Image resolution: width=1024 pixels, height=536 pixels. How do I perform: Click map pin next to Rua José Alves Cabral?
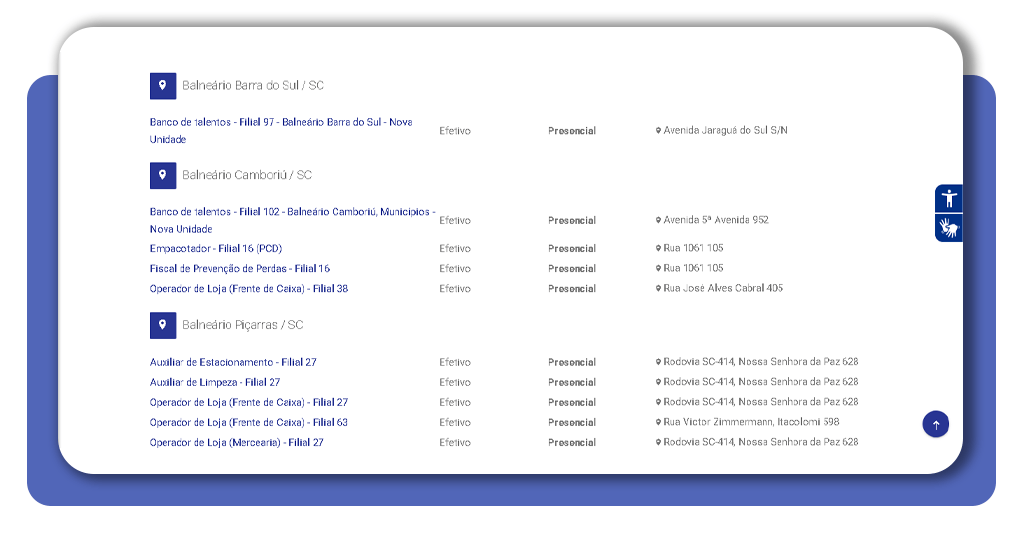[658, 289]
